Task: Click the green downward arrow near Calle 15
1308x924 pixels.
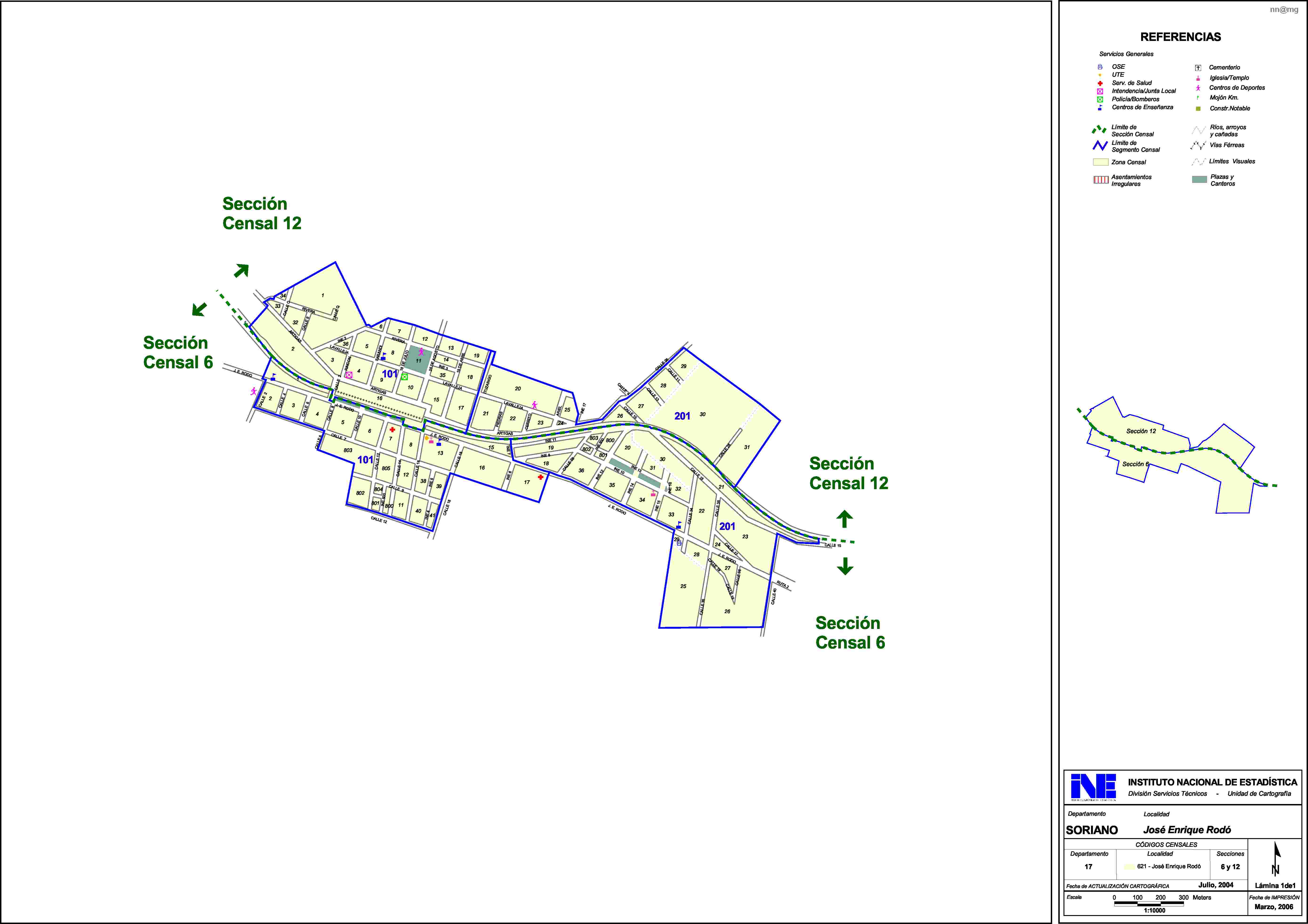Action: (x=845, y=566)
